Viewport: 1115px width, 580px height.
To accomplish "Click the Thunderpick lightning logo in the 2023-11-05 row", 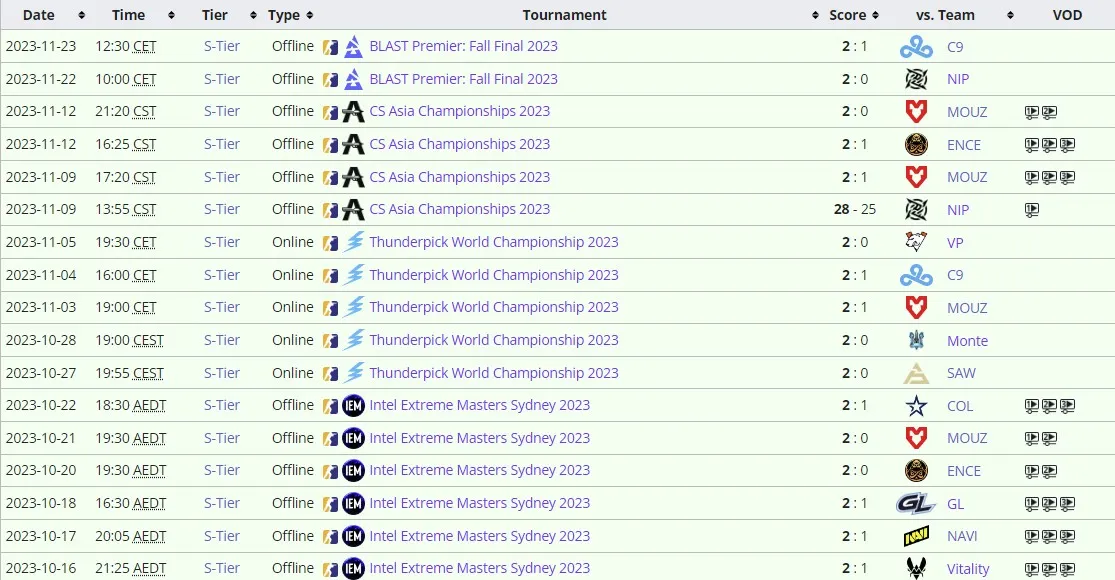I will 353,242.
